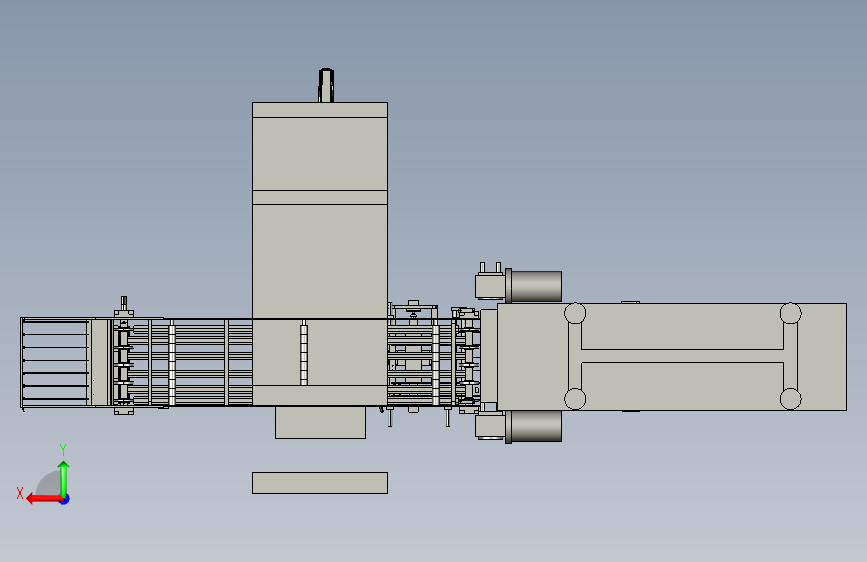Viewport: 867px width, 562px height.
Task: Select the gray shaded plane quadrant of triad
Action: tap(48, 483)
